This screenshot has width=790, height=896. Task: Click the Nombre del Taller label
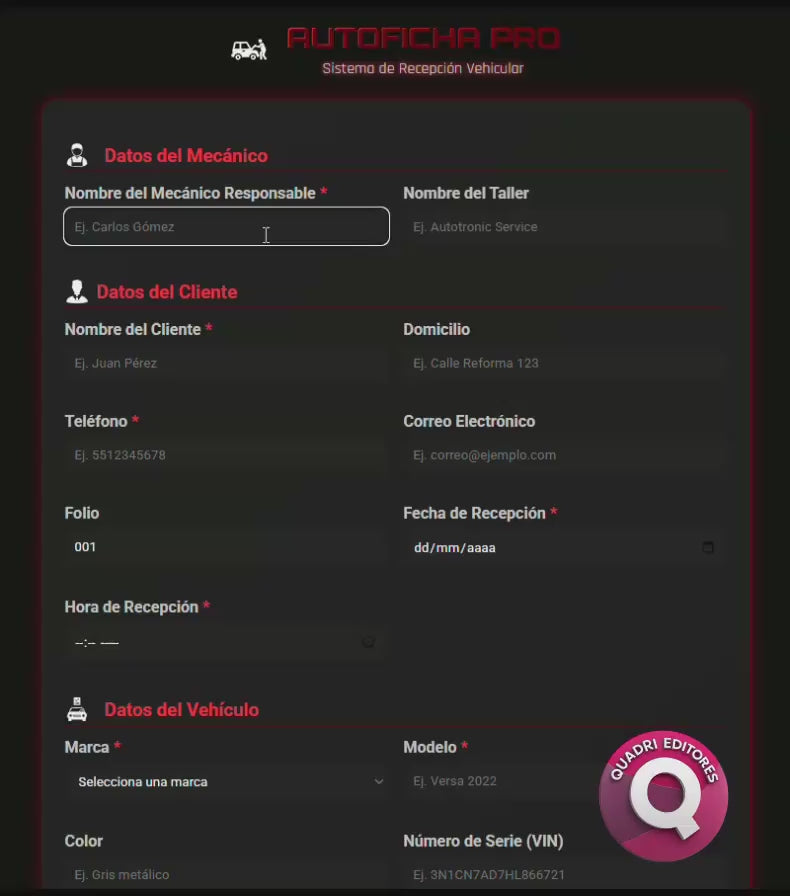pos(466,193)
